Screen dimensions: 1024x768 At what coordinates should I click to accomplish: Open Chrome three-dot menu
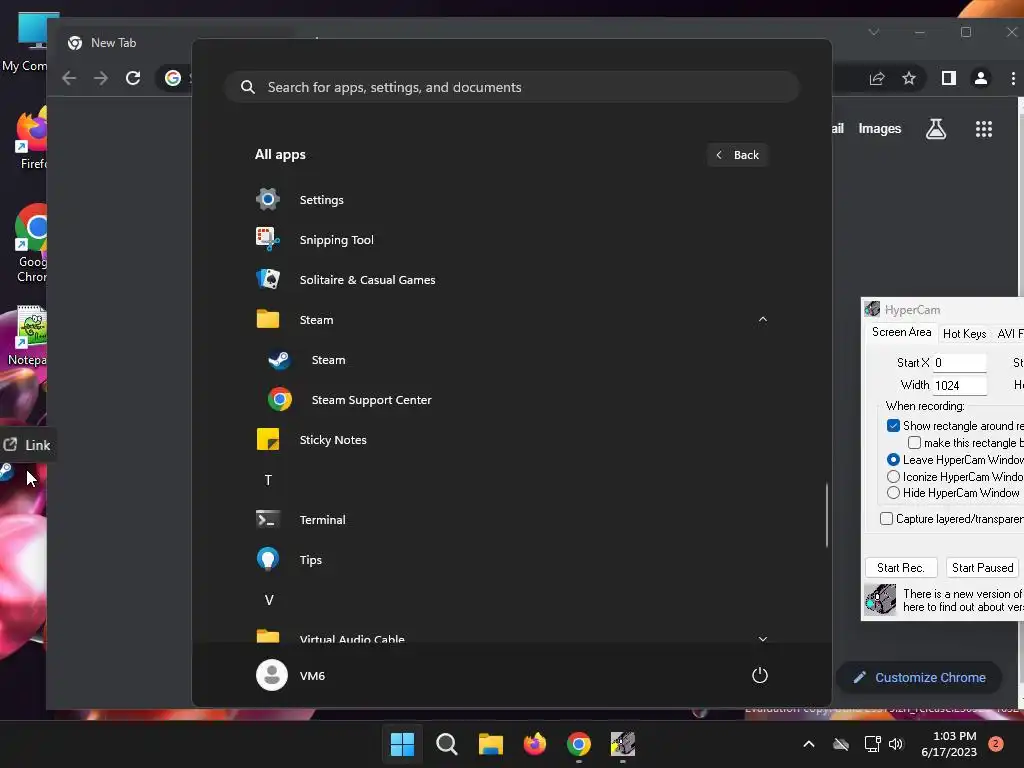[1013, 78]
